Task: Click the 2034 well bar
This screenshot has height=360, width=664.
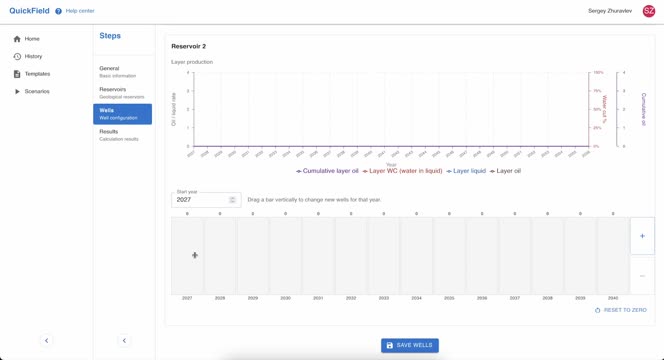Action: click(416, 256)
